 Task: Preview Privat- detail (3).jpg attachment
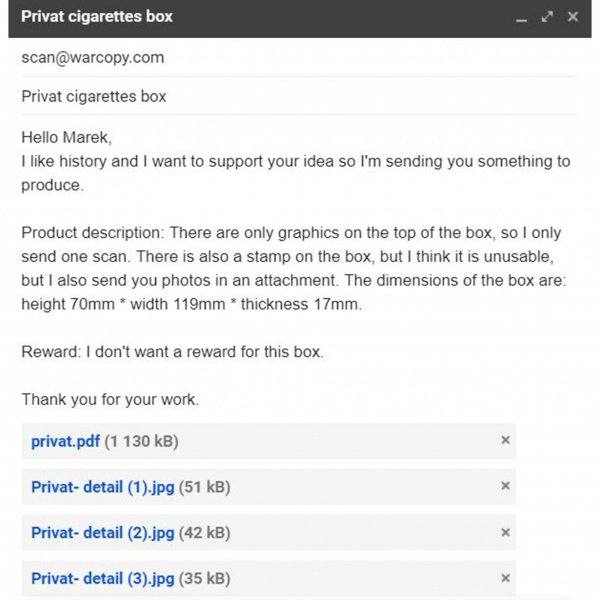click(x=102, y=579)
